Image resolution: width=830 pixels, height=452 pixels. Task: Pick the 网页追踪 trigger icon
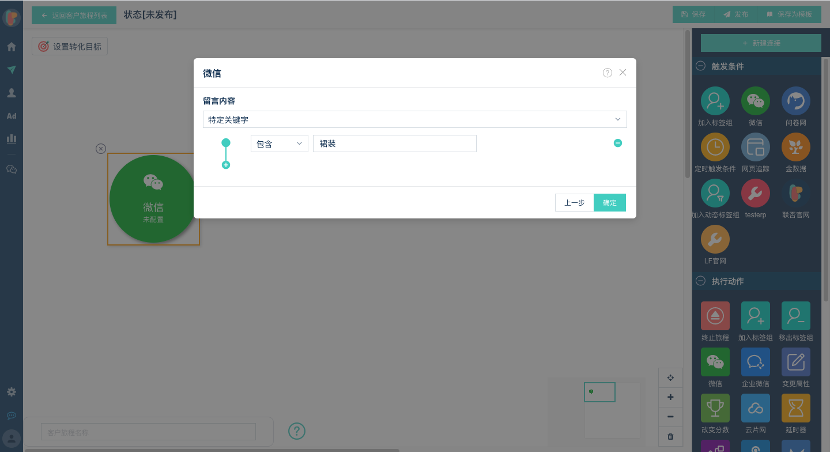point(755,147)
